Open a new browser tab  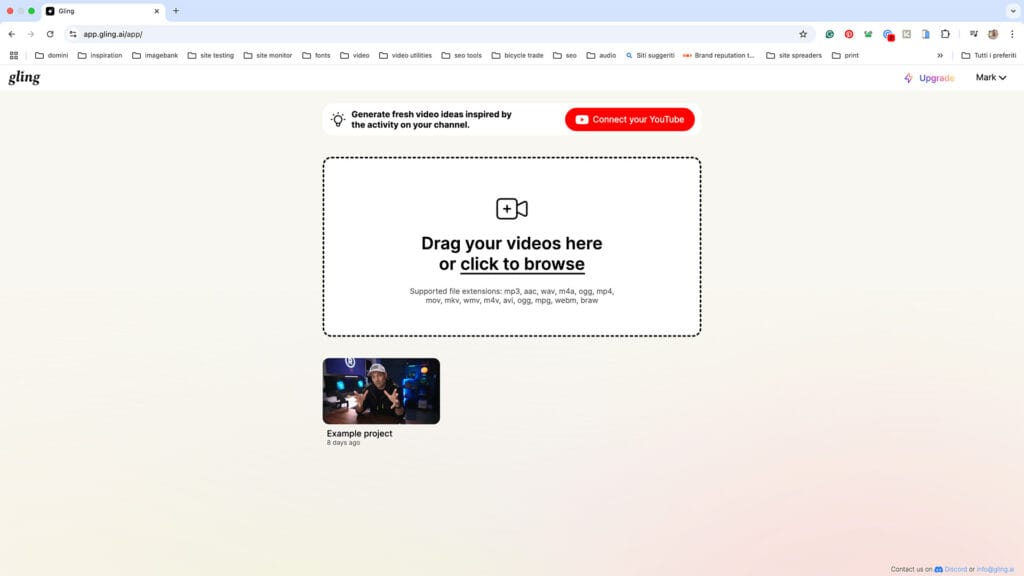pyautogui.click(x=176, y=11)
